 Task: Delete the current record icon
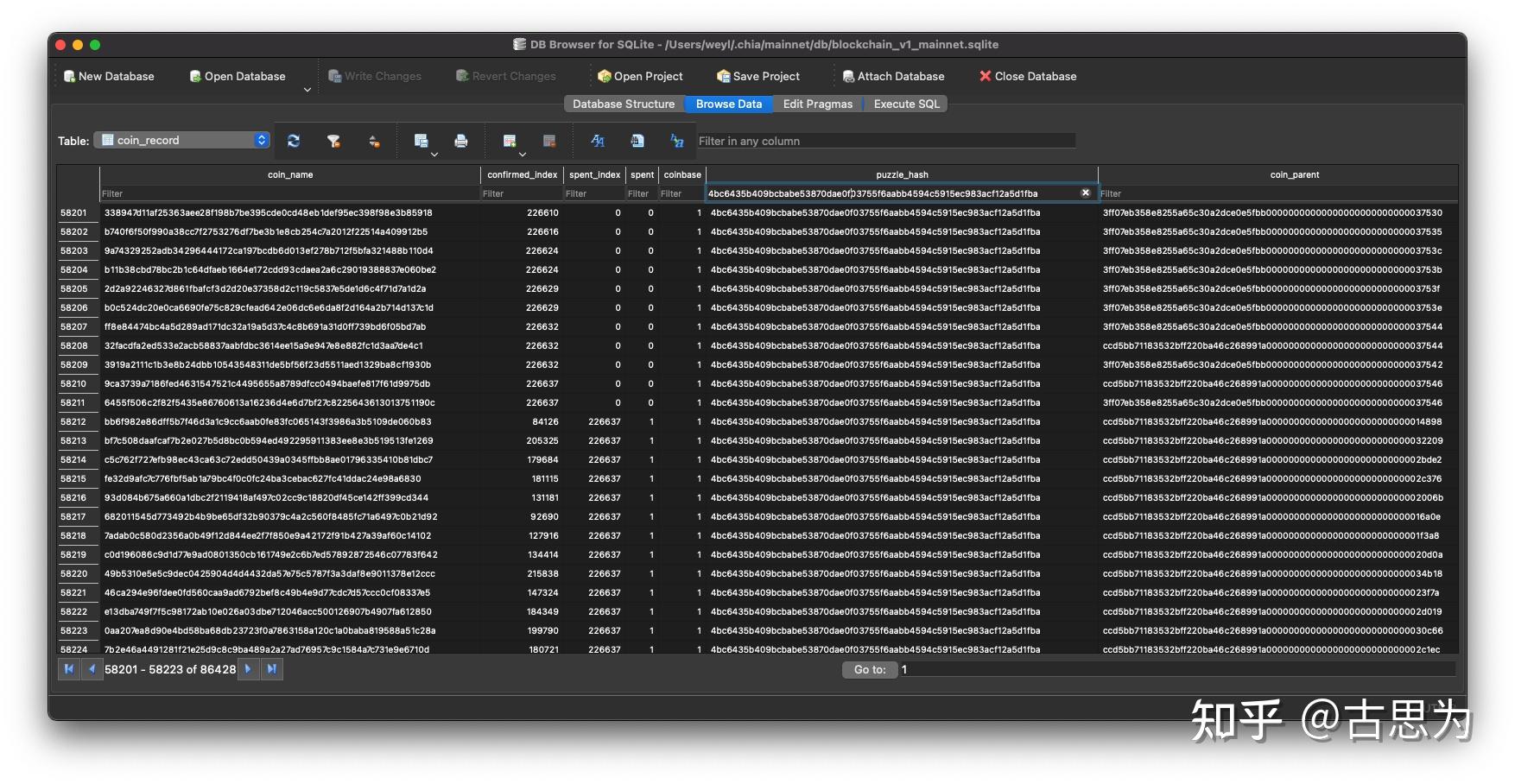[549, 141]
